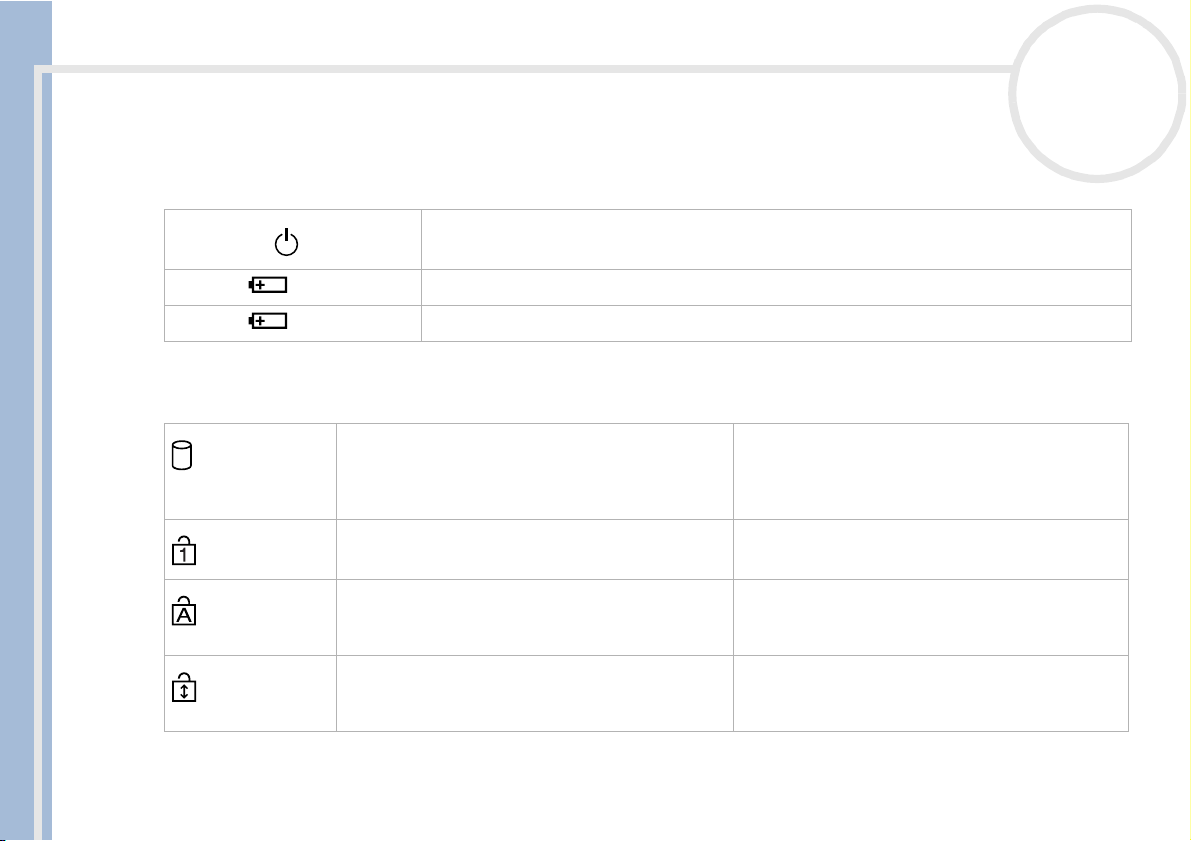Select the lower battery indicator icon

coord(268,321)
